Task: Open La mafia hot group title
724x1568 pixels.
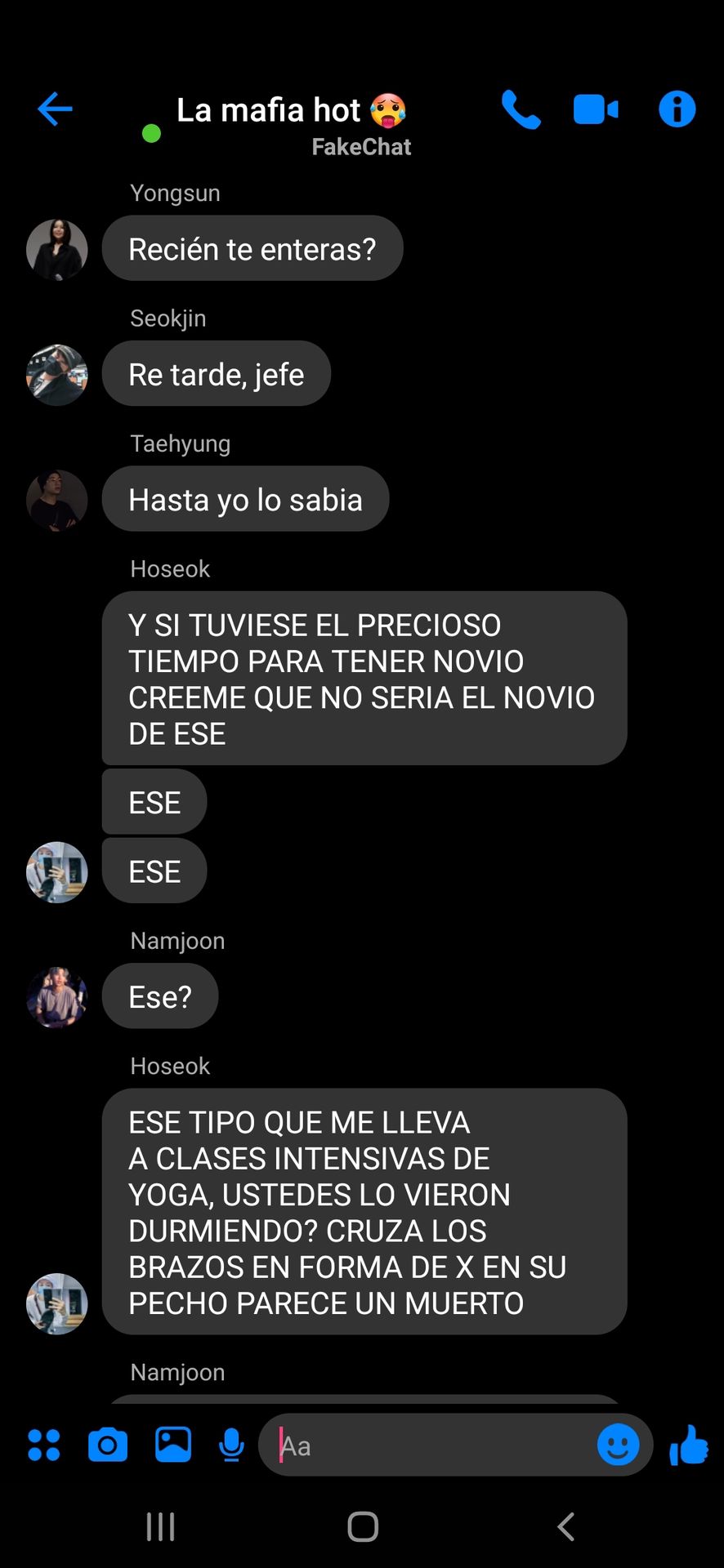Action: 292,110
